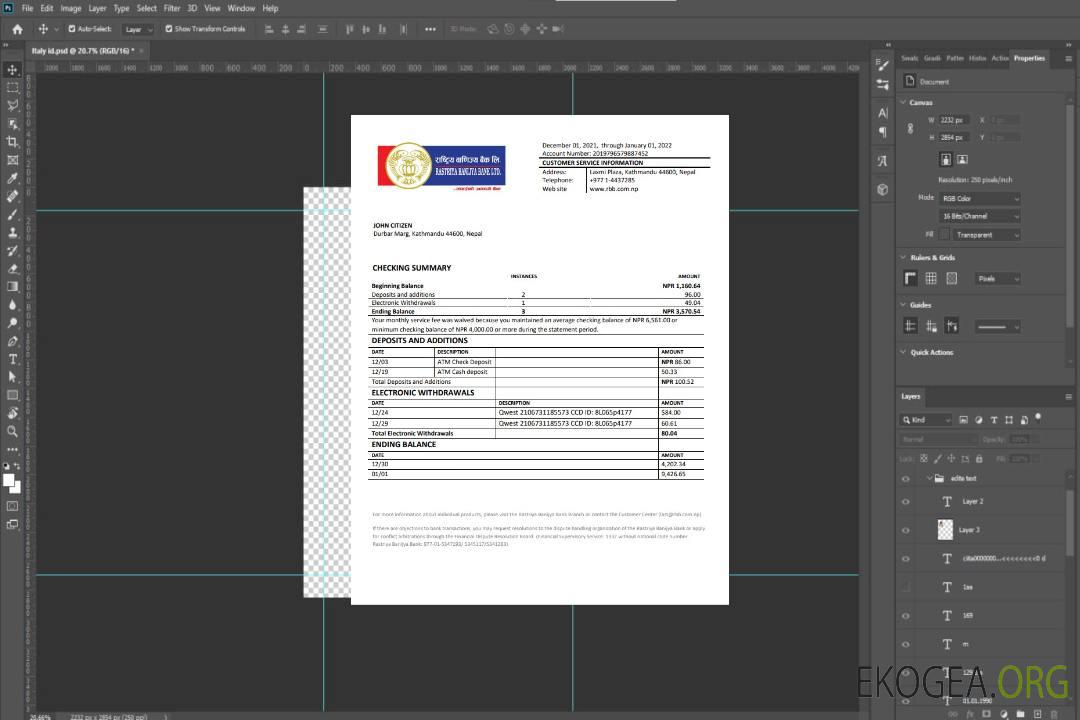This screenshot has height=720, width=1080.
Task: Open the Window menu
Action: tap(241, 8)
